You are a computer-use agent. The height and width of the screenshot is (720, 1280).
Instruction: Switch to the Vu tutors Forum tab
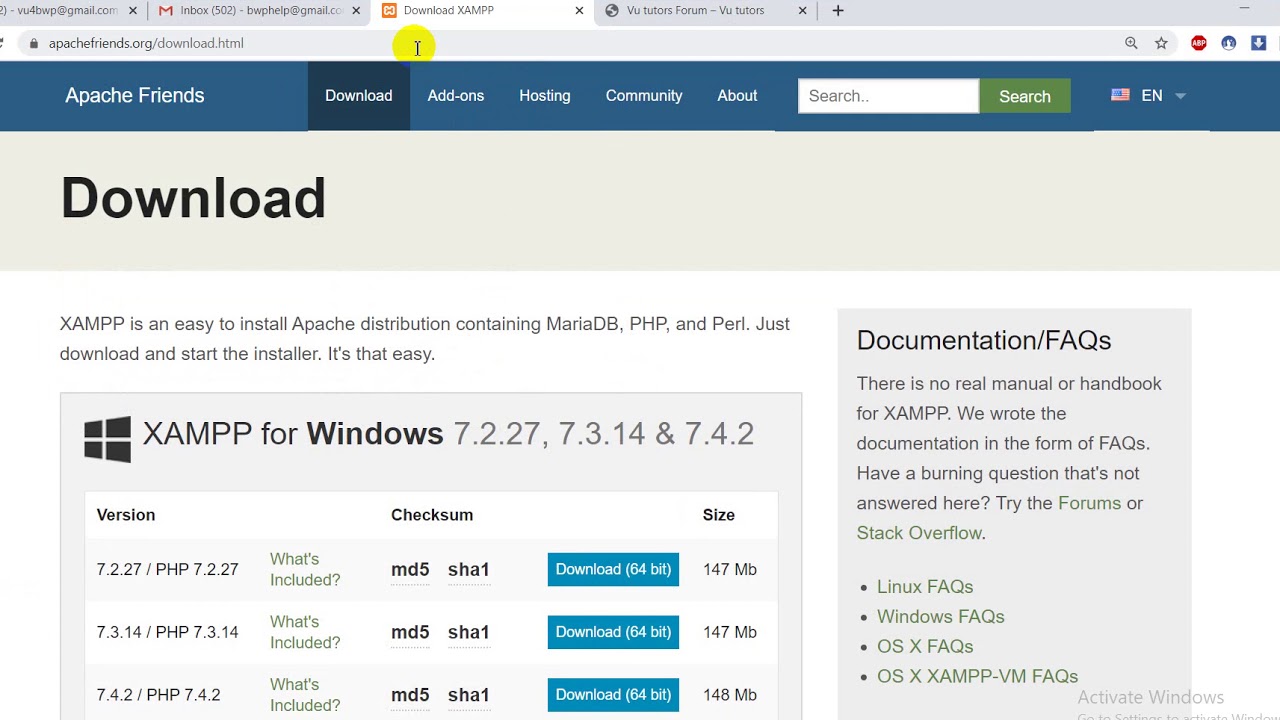click(x=696, y=11)
